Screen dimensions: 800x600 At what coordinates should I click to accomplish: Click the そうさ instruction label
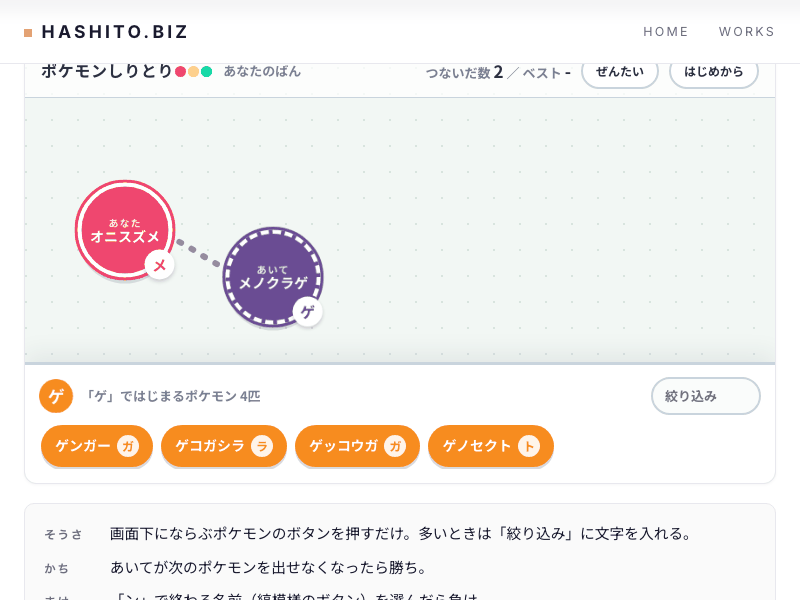point(63,534)
